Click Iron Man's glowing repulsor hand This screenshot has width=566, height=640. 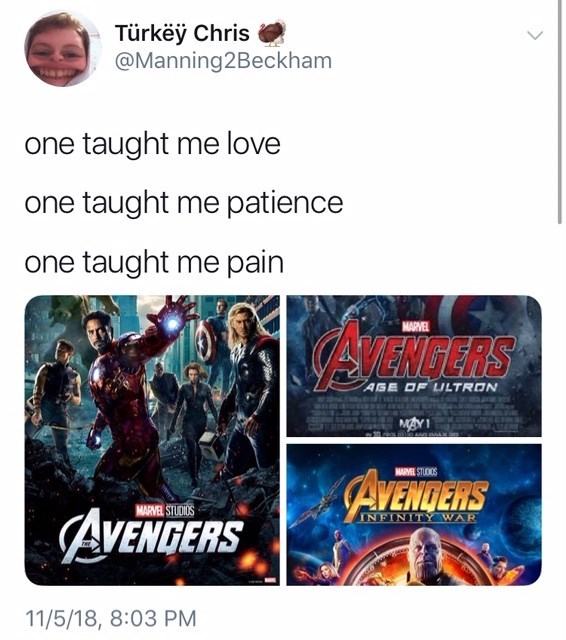(173, 322)
